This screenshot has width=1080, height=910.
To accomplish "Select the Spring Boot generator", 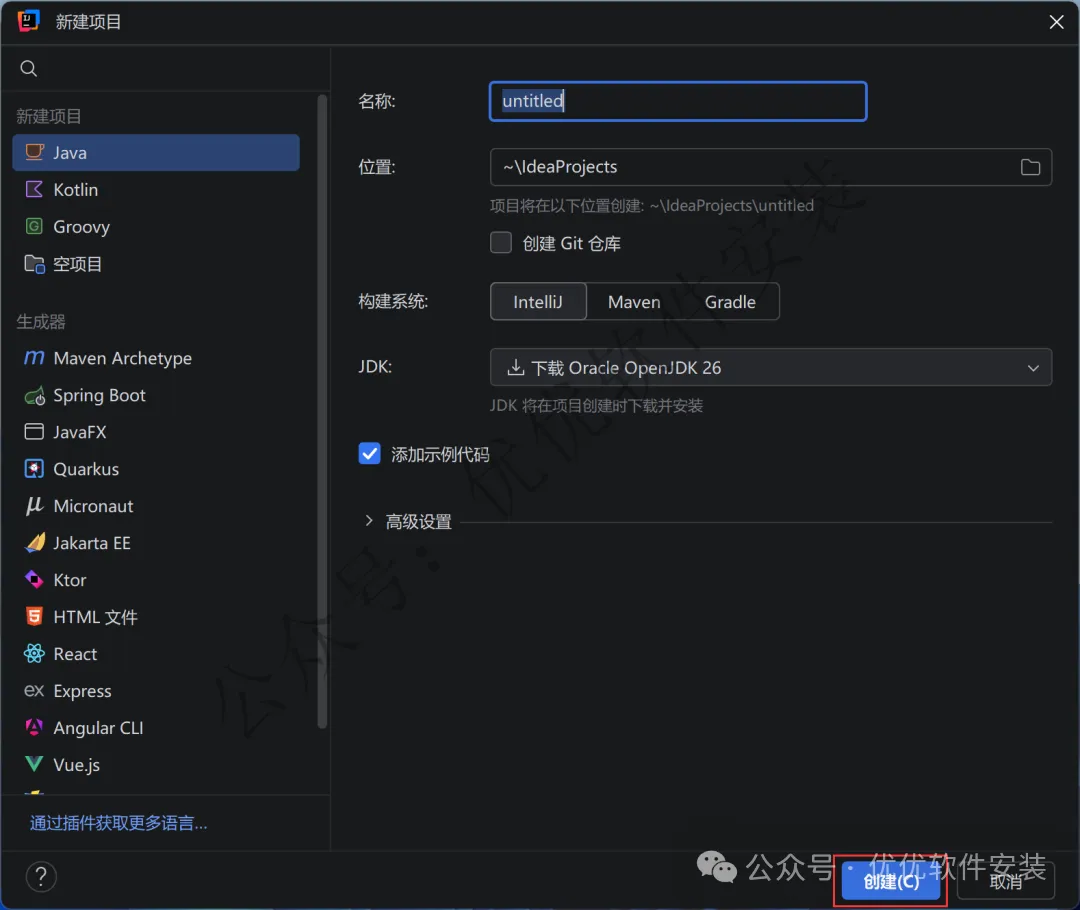I will [x=156, y=395].
